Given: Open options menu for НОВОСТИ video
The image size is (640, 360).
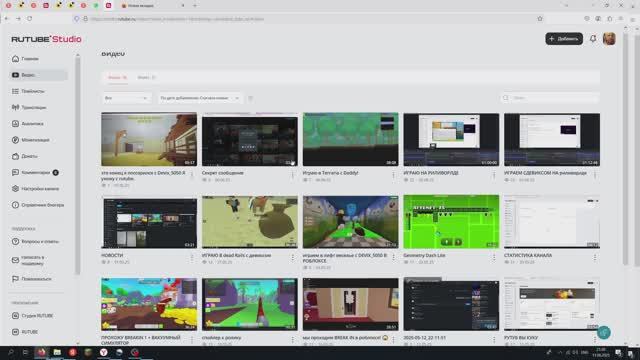Looking at the screenshot, I should point(192,258).
